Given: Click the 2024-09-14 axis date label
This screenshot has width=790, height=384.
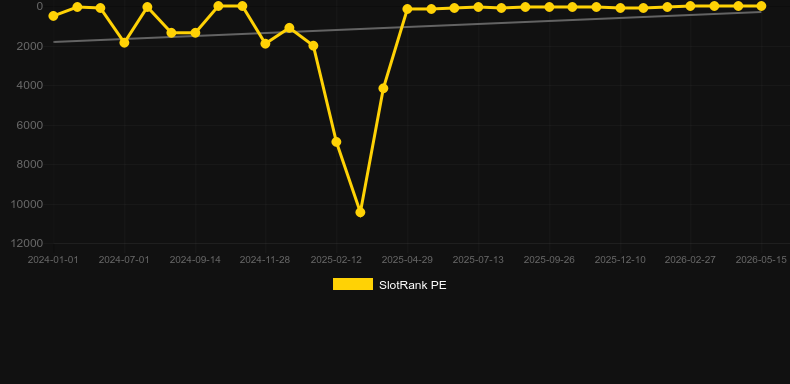Looking at the screenshot, I should click(x=195, y=260).
